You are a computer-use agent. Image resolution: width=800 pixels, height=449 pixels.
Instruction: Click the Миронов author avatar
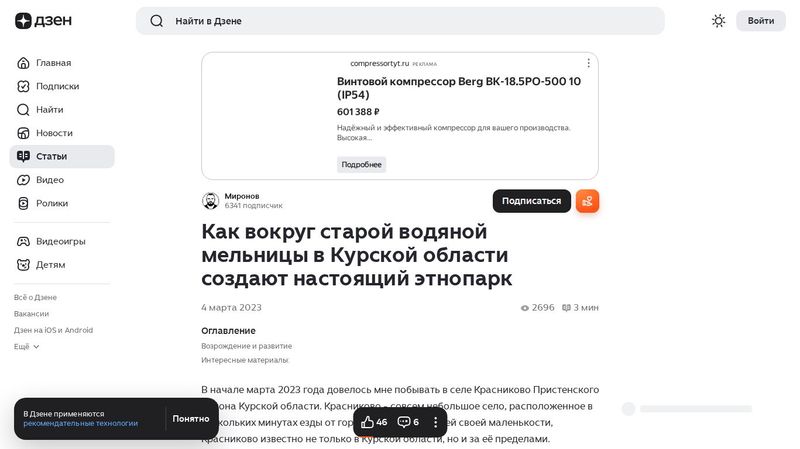(x=211, y=201)
